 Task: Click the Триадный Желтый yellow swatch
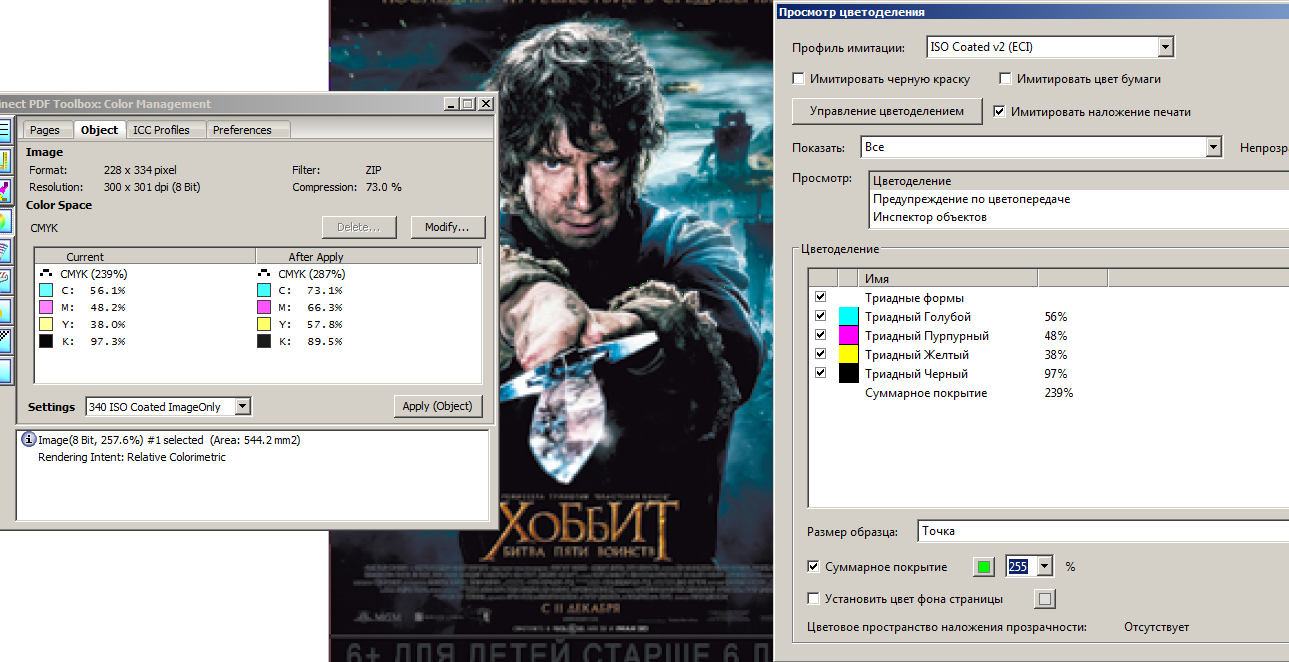coord(848,355)
